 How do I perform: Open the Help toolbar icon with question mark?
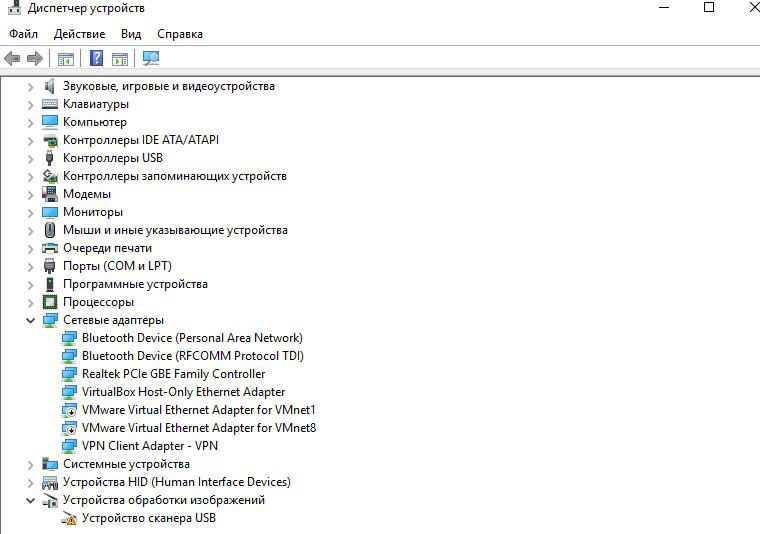[x=96, y=58]
